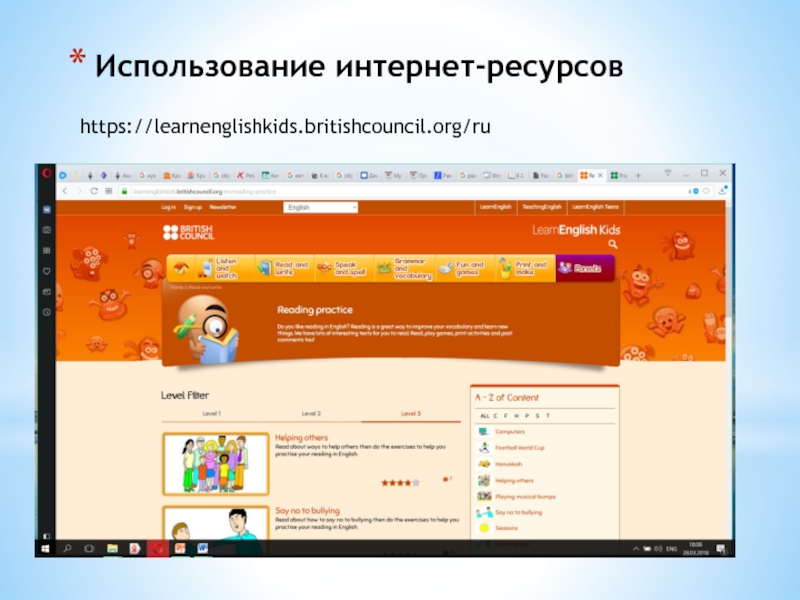Open the home icon in navigation bar
This screenshot has height=600, width=800.
coord(182,268)
